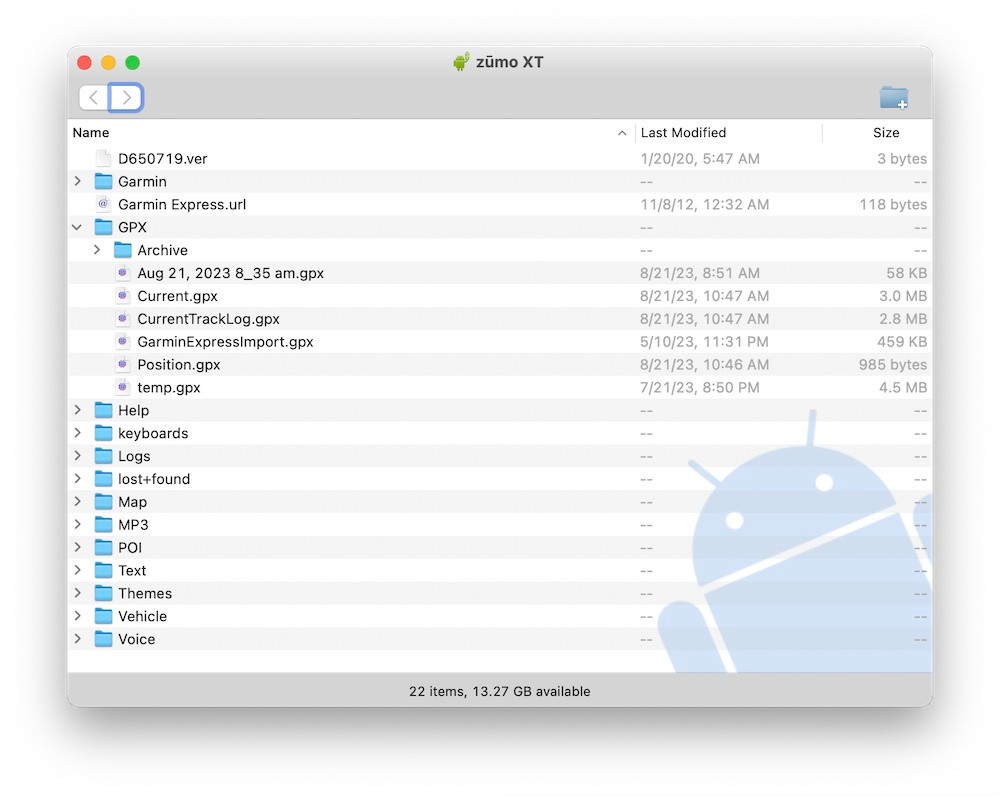Expand the Help folder
This screenshot has height=796, width=1000.
(x=78, y=410)
